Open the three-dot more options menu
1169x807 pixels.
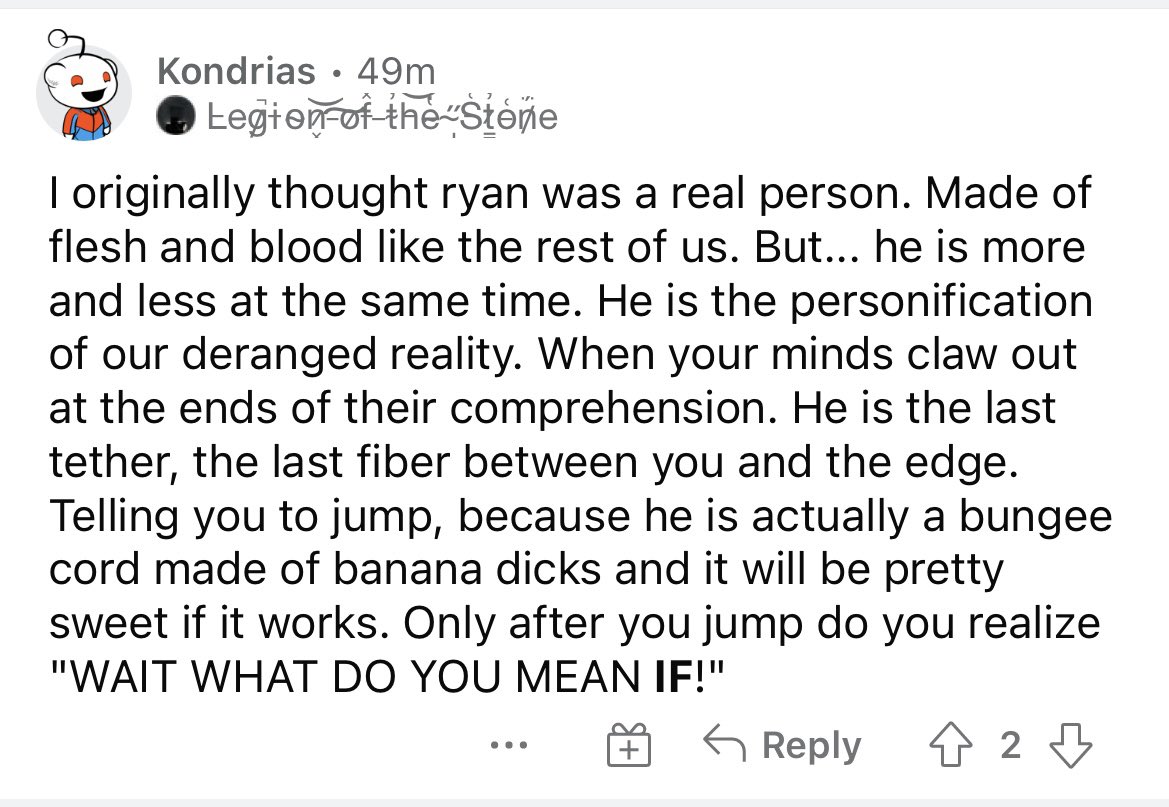[x=509, y=744]
